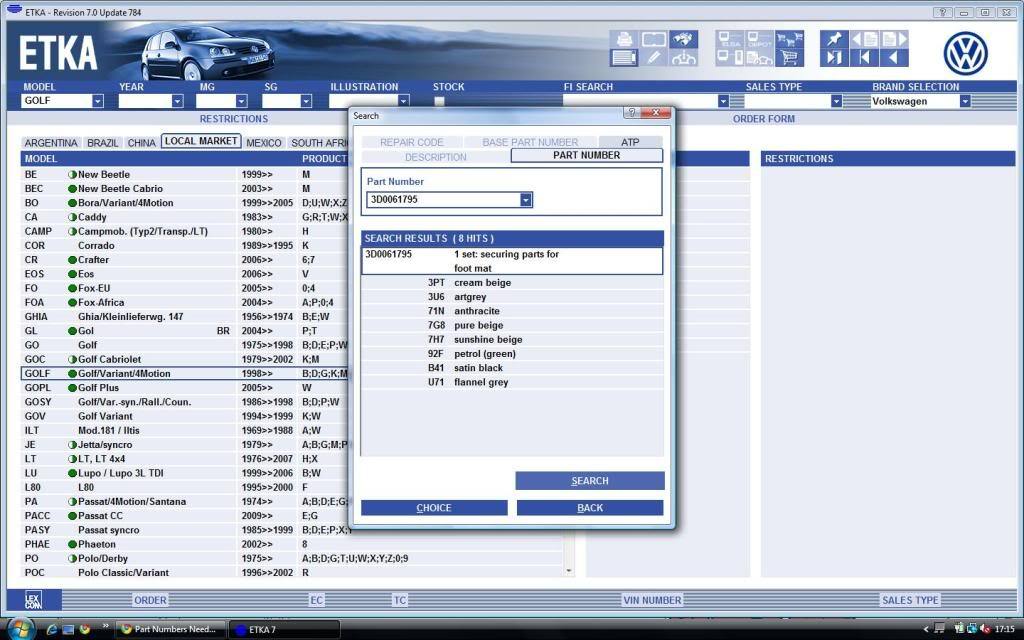Open the ELSA toolbar icon
Image resolution: width=1024 pixels, height=640 pixels.
[x=729, y=39]
